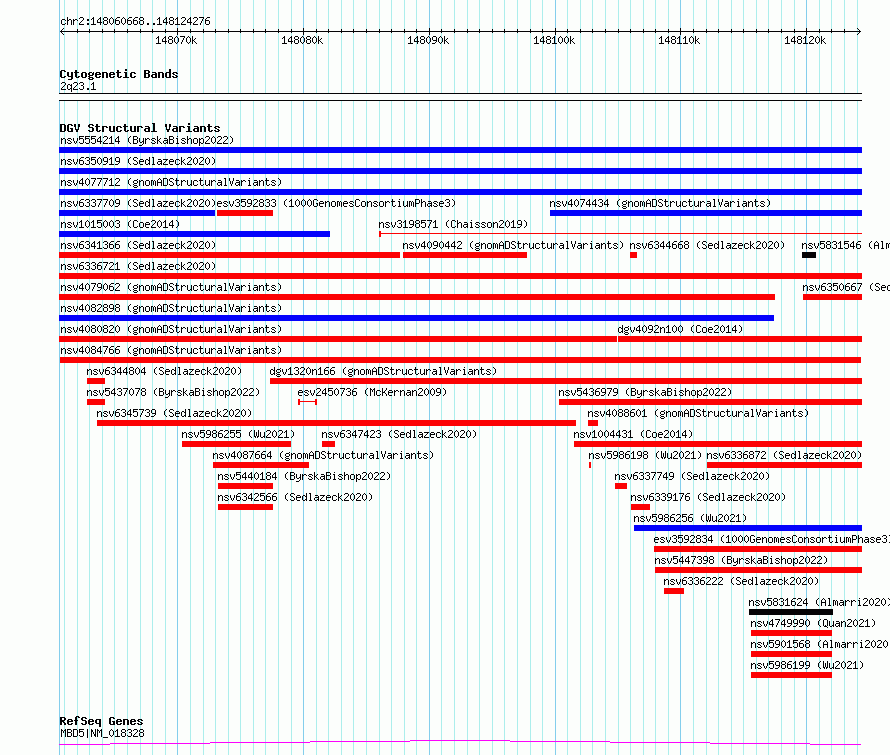
Task: Click the nsv4080820 gnomAD variant label
Action: [x=171, y=329]
